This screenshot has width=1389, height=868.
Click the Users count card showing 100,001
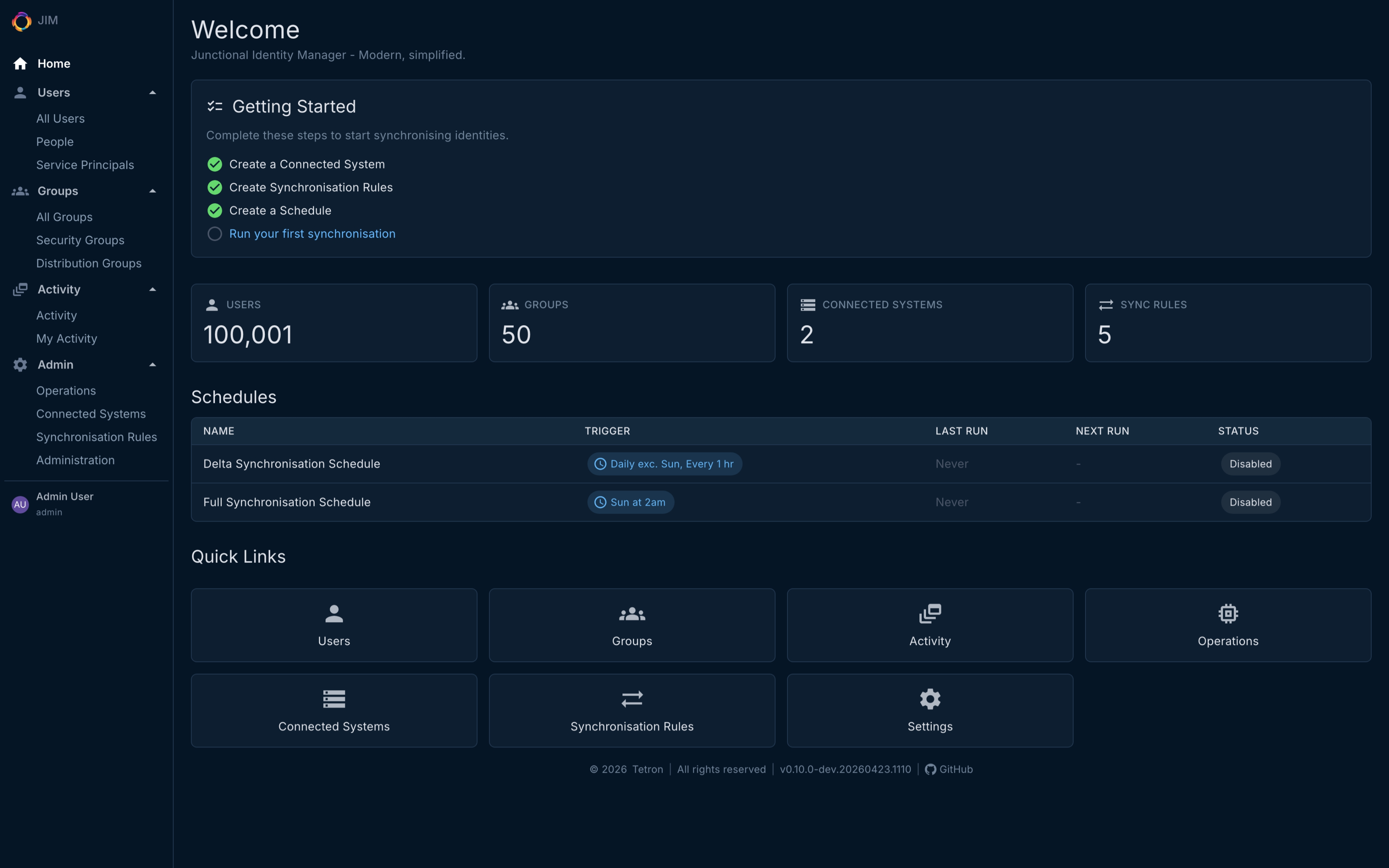coord(333,322)
